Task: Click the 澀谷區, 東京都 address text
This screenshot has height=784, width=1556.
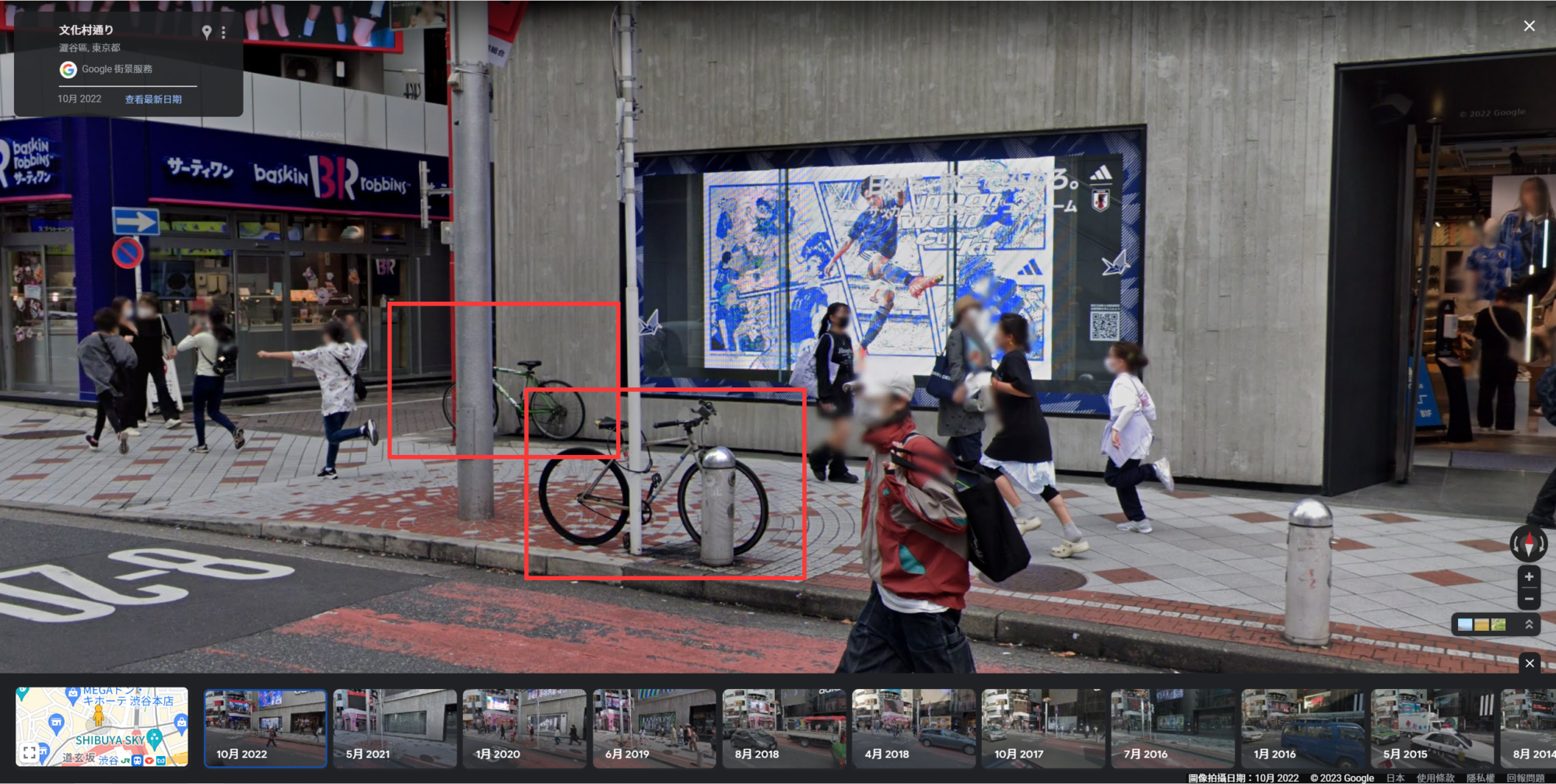Action: [x=89, y=48]
